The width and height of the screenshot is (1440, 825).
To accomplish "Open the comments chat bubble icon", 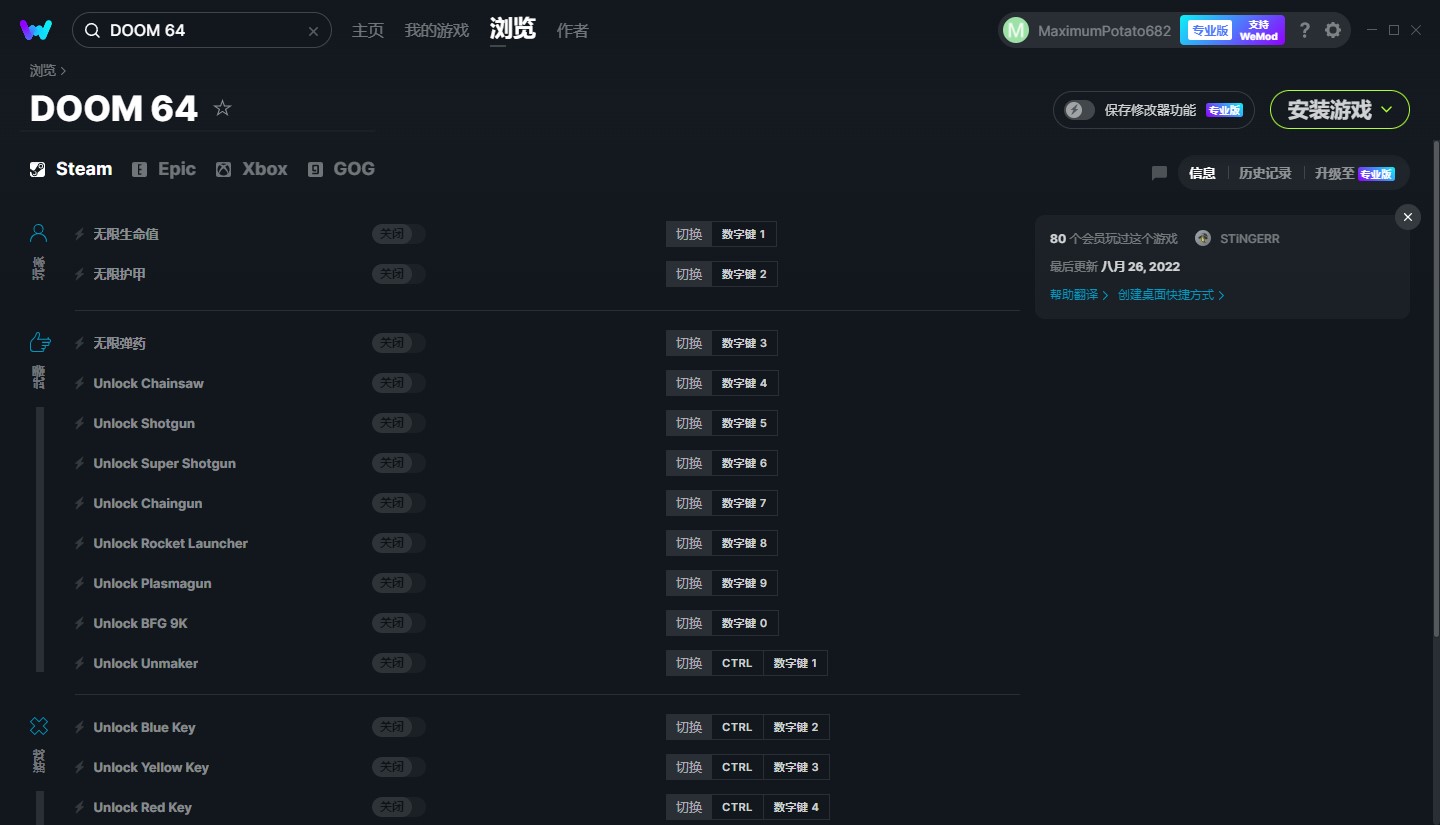I will (x=1159, y=173).
